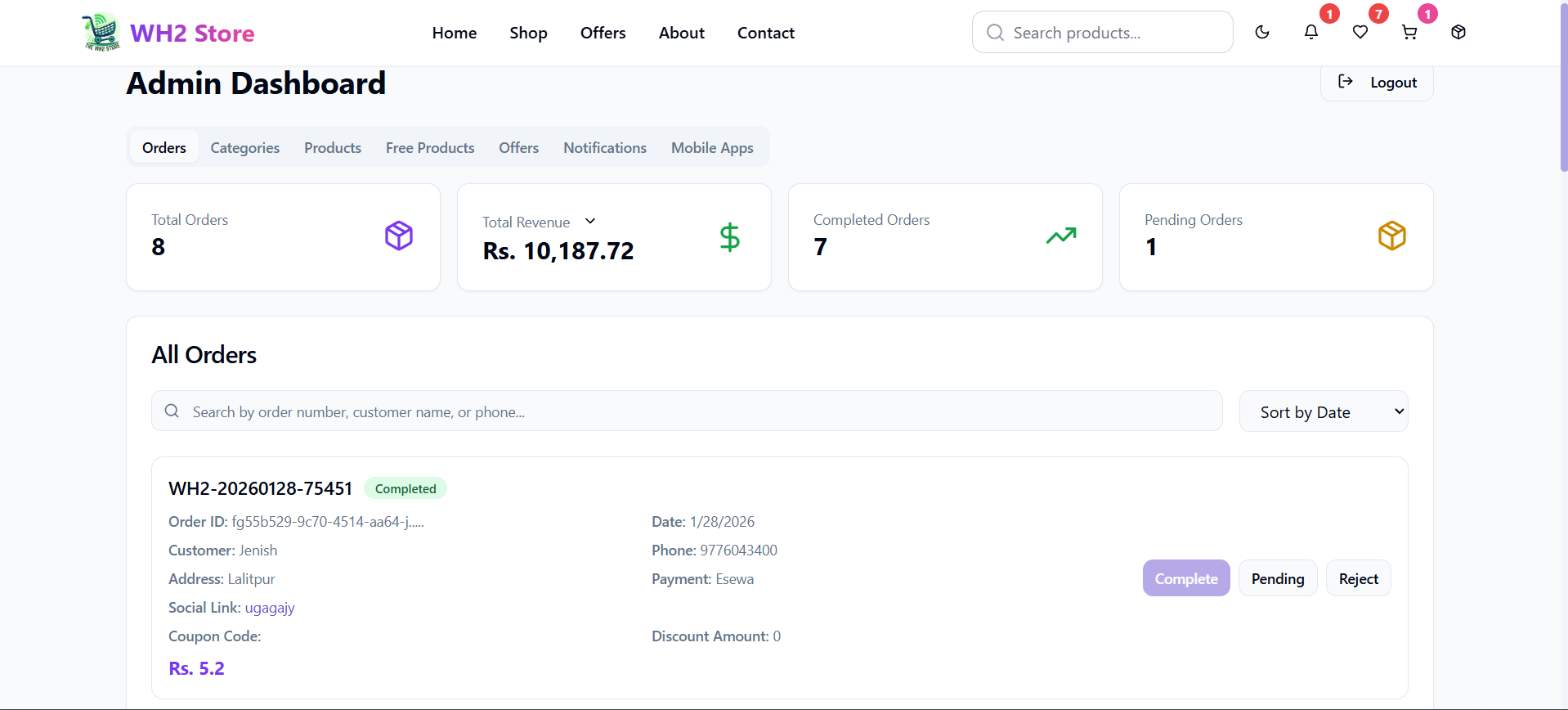The image size is (1568, 710).
Task: Click the package box icon in header
Action: coord(1458,33)
